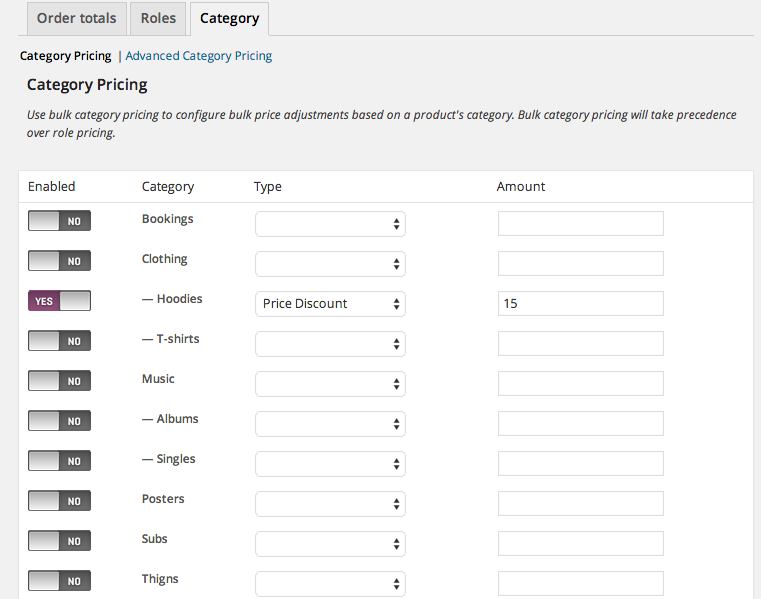
Task: Expand the Subs Type dropdown
Action: 331,544
